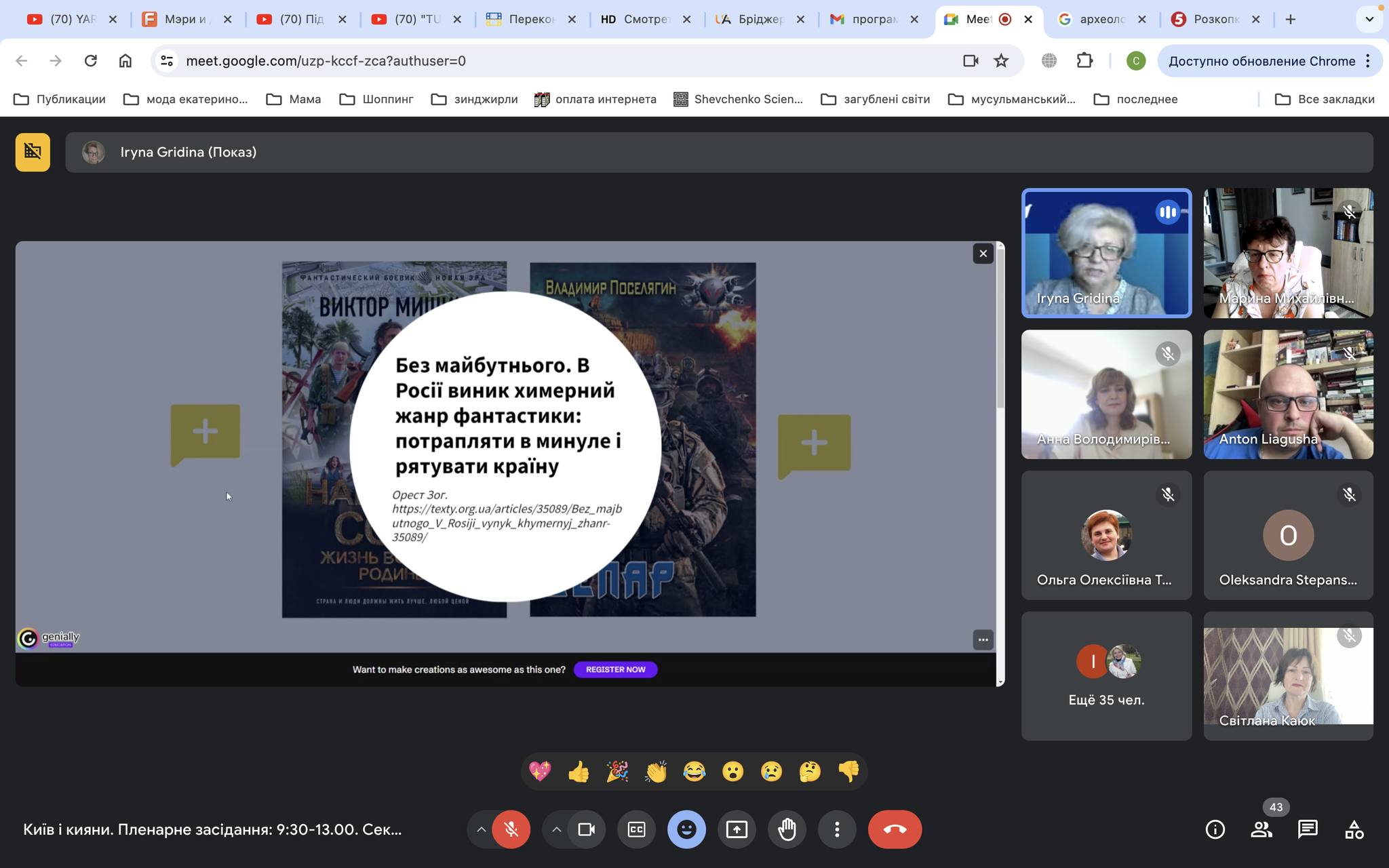Expand video settings chevron near camera
Viewport: 1389px width, 868px height.
tap(556, 829)
